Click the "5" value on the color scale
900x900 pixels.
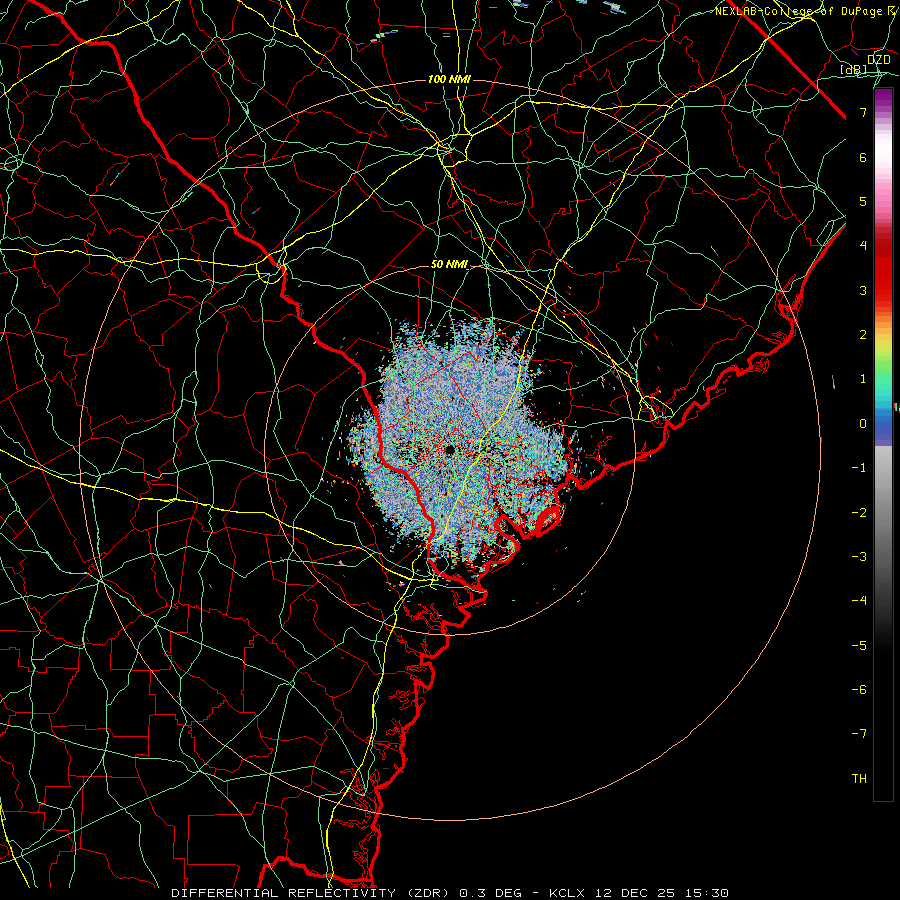point(863,201)
